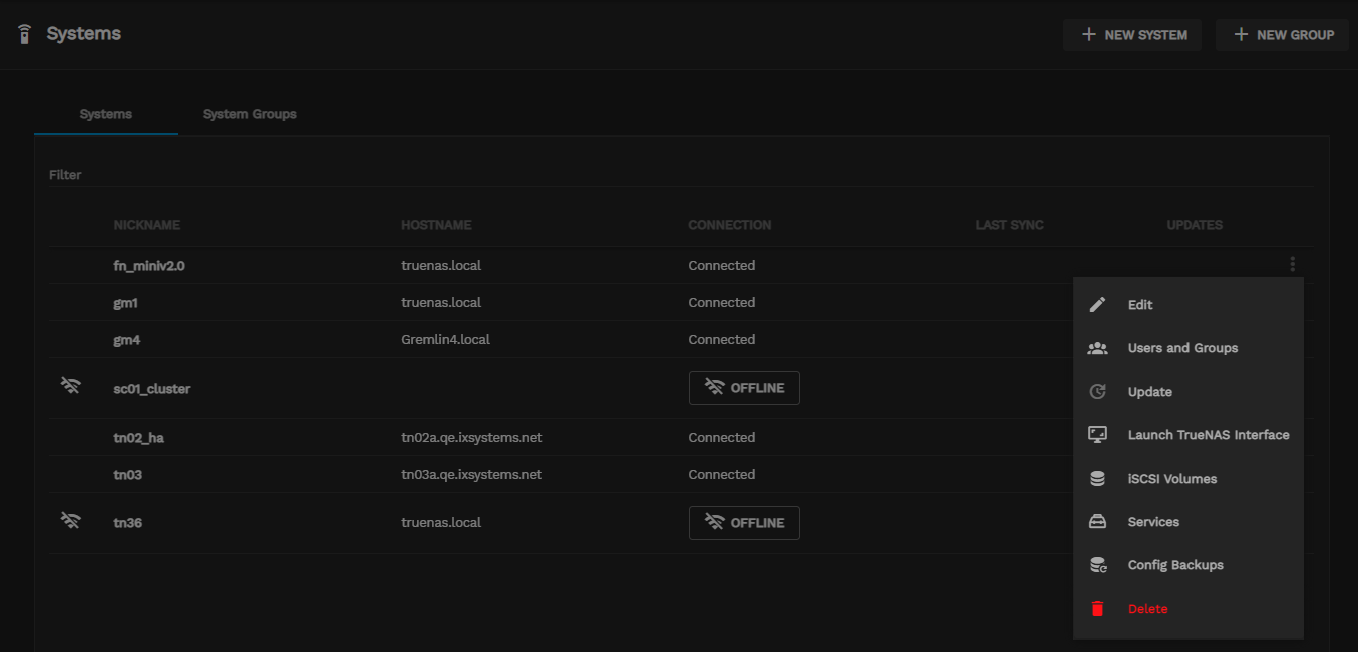Click the iSCSI Volumes disk stack icon
The height and width of the screenshot is (652, 1358).
tap(1097, 479)
